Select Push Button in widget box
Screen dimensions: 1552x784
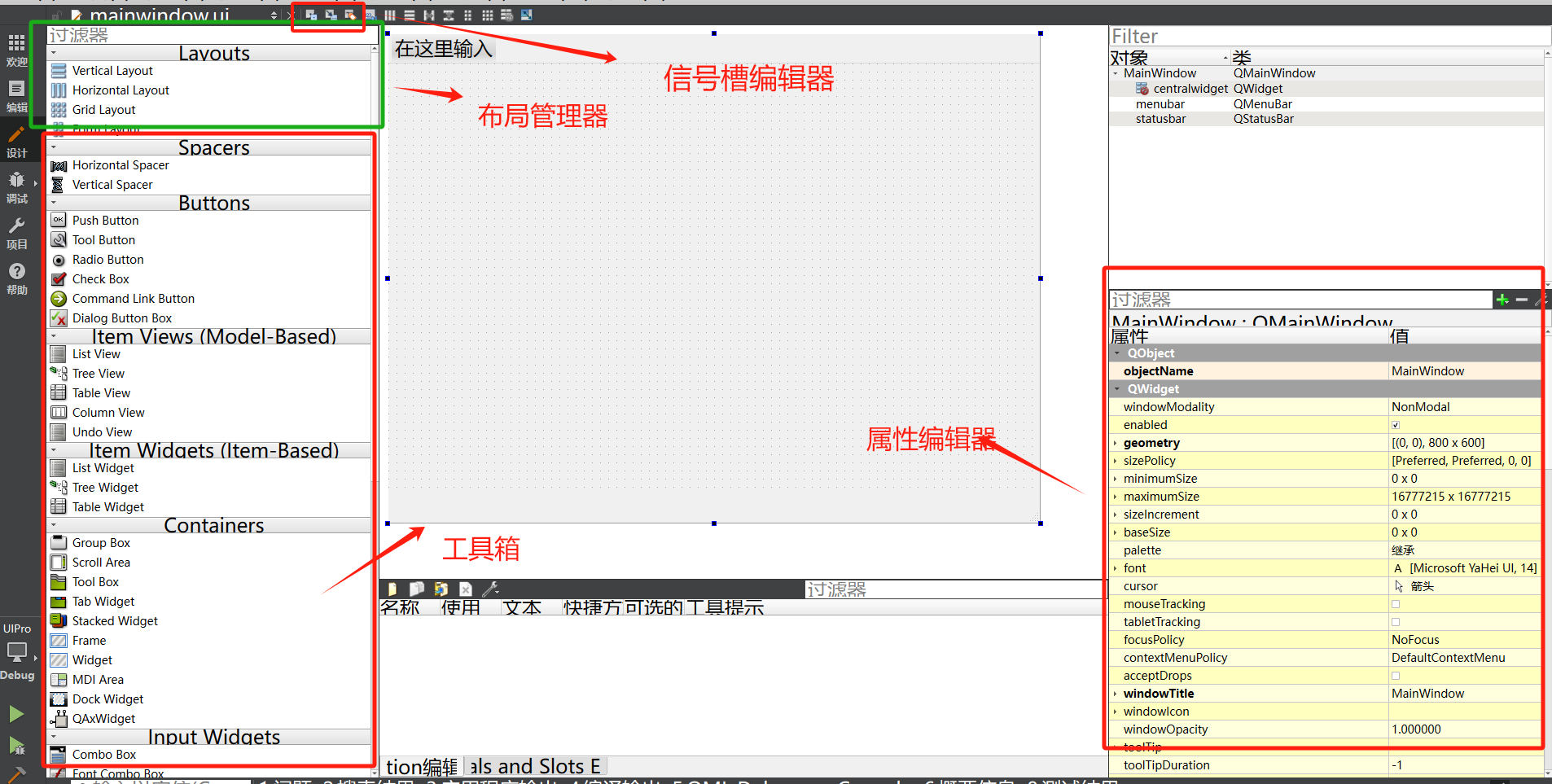(105, 221)
